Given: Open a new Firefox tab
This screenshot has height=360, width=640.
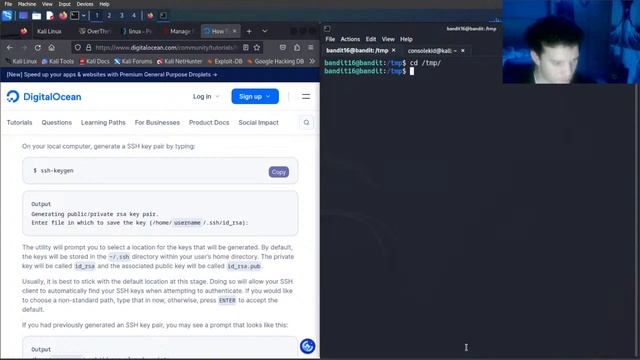Looking at the screenshot, I should (249, 31).
